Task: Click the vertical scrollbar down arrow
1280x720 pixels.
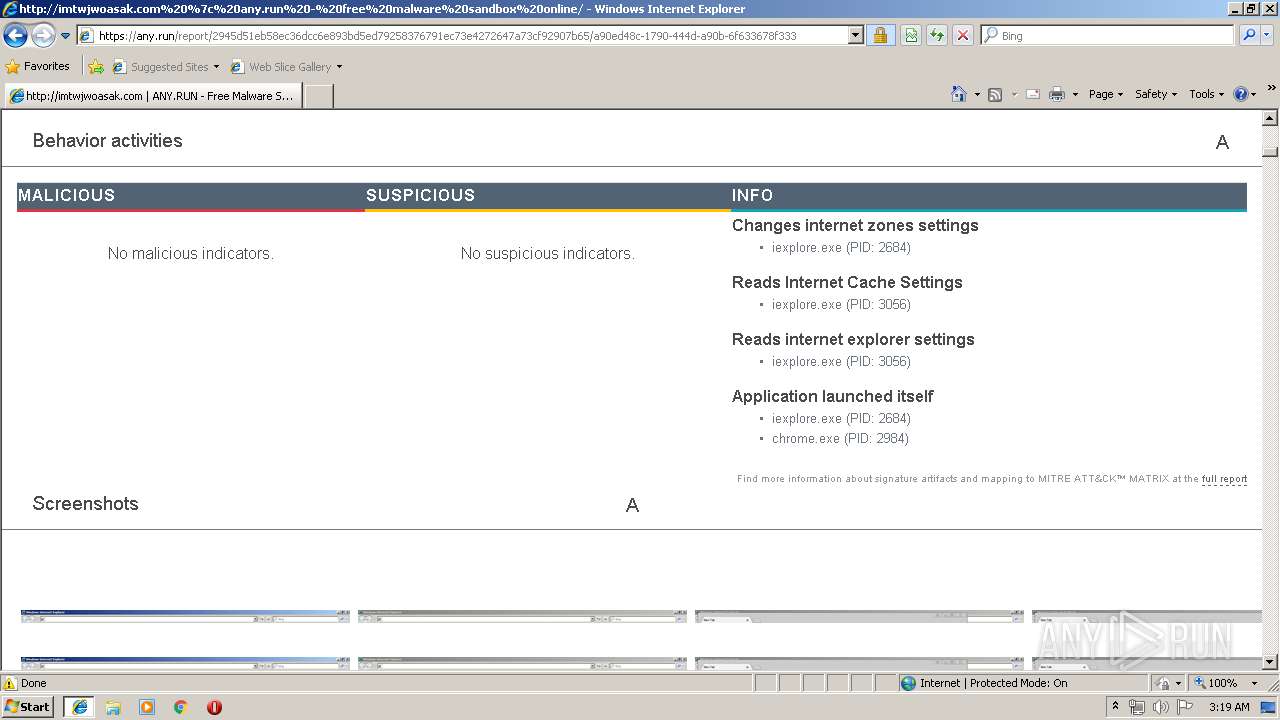Action: point(1270,662)
